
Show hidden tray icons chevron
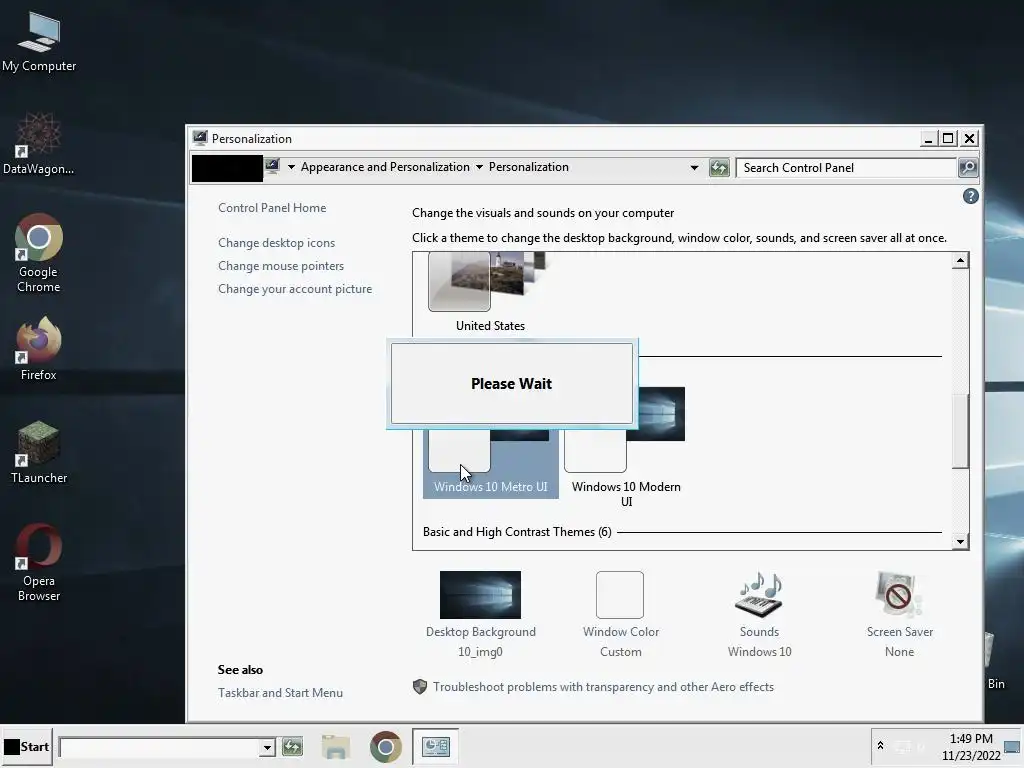[880, 745]
